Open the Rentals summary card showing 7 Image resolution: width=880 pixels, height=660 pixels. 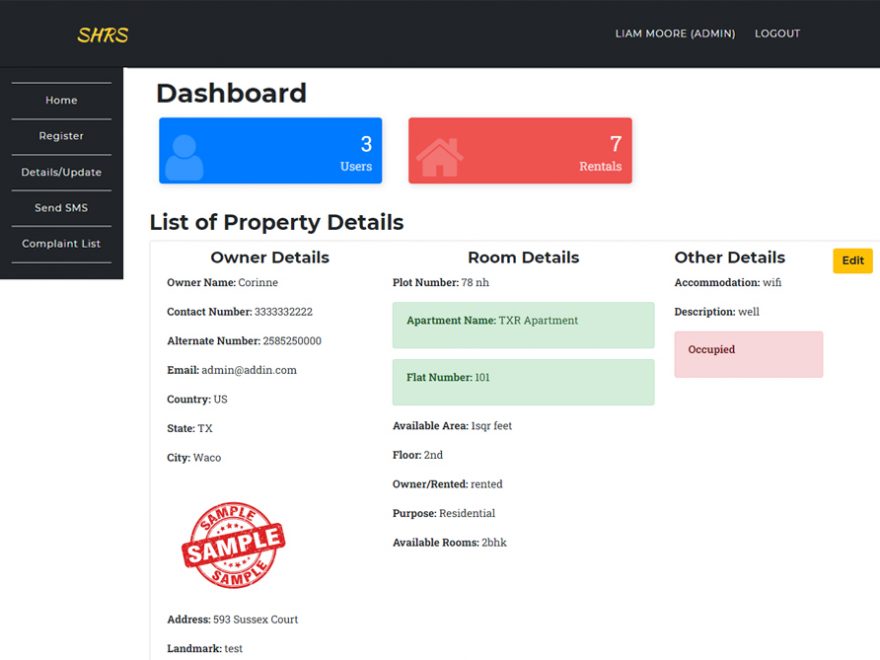[520, 150]
